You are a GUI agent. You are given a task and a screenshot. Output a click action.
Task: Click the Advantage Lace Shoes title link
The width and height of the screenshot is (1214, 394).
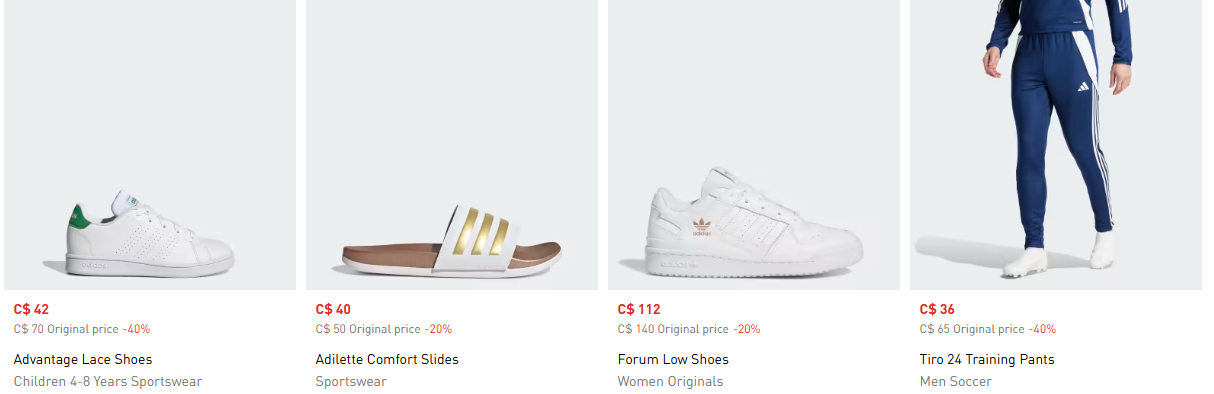(x=83, y=359)
